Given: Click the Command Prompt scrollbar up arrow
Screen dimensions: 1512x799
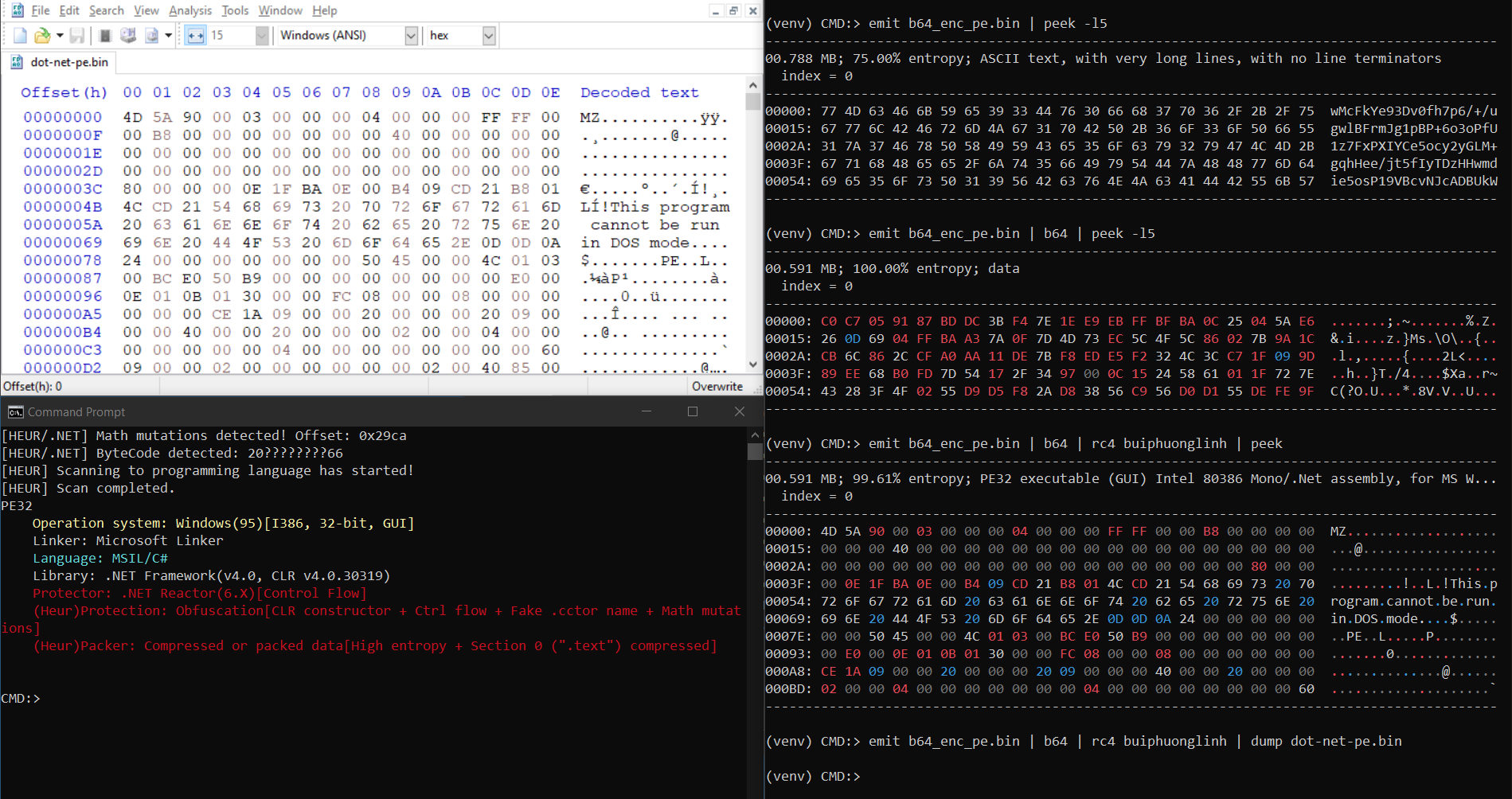Looking at the screenshot, I should [x=755, y=435].
